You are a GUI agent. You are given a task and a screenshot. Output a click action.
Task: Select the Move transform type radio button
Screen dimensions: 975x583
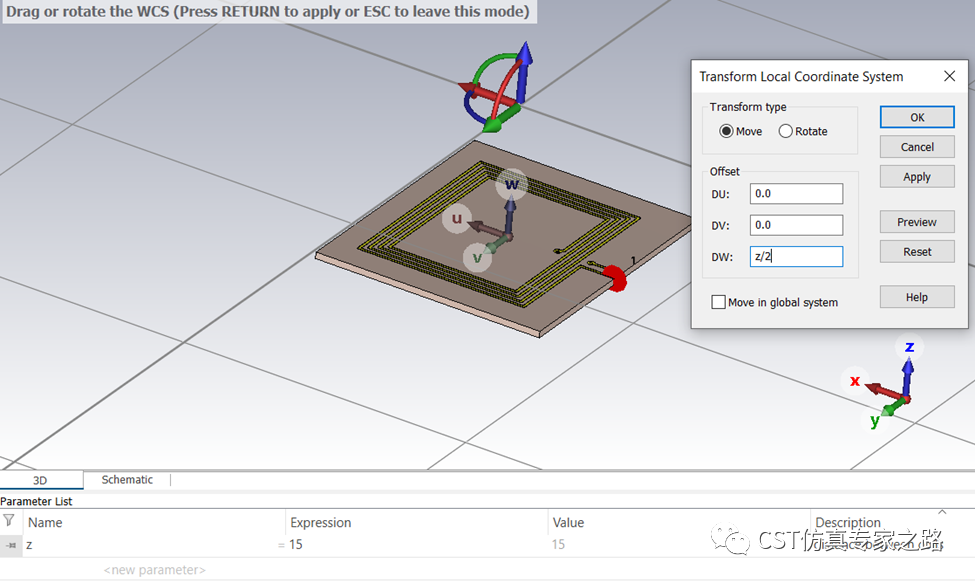[726, 131]
